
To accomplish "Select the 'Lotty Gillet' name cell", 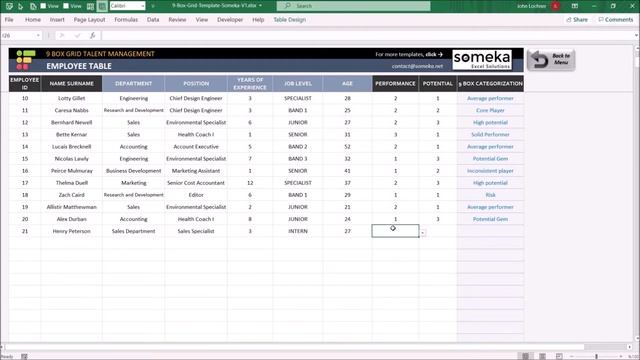I will point(71,98).
